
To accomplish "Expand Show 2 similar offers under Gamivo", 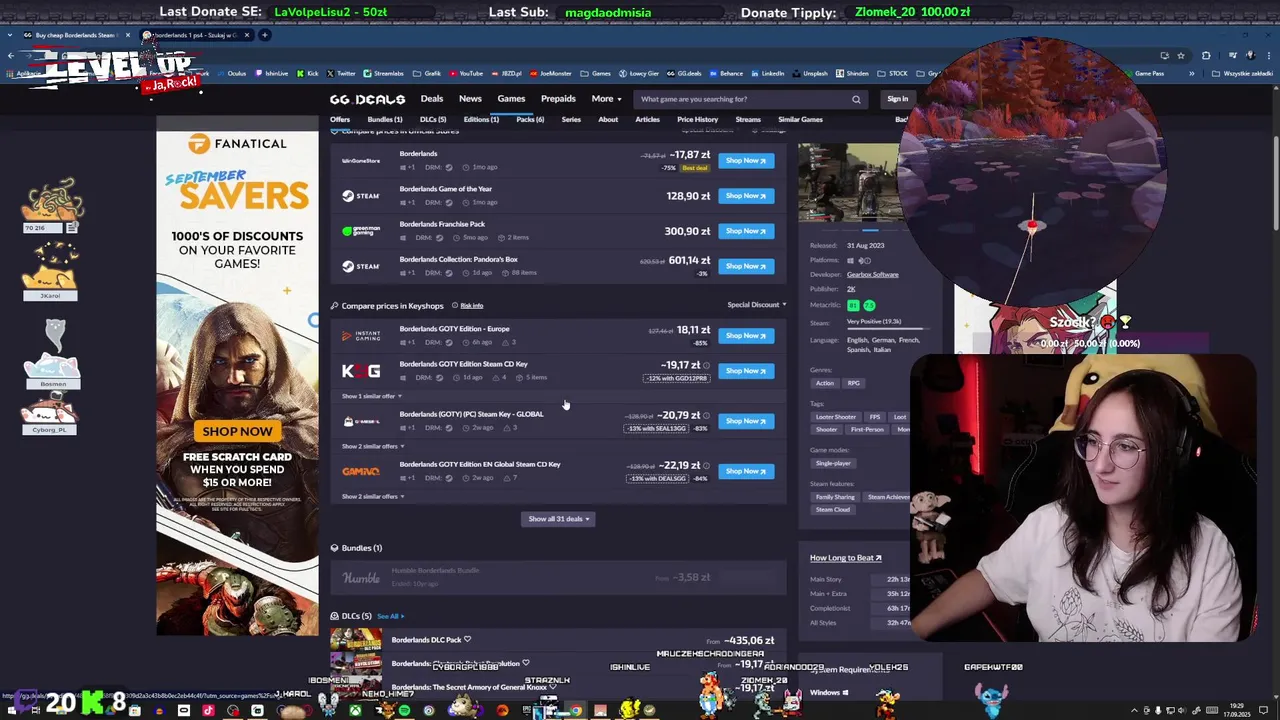I will point(372,496).
